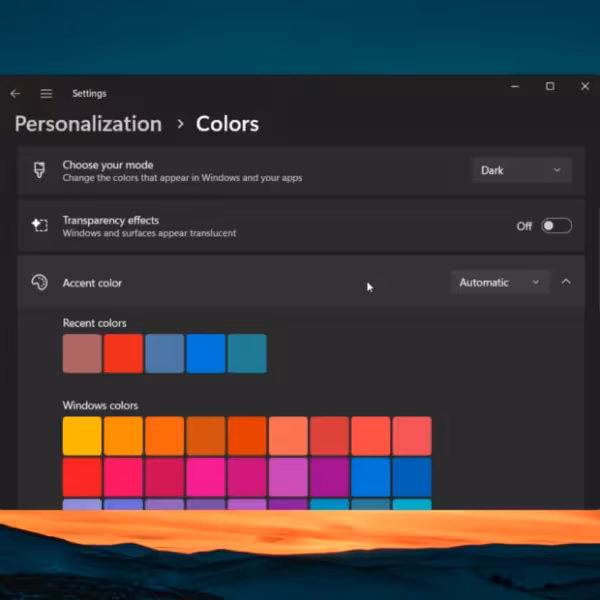Select the fifth Windows color, deep orange-red
Viewport: 600px width, 600px height.
pyautogui.click(x=247, y=436)
